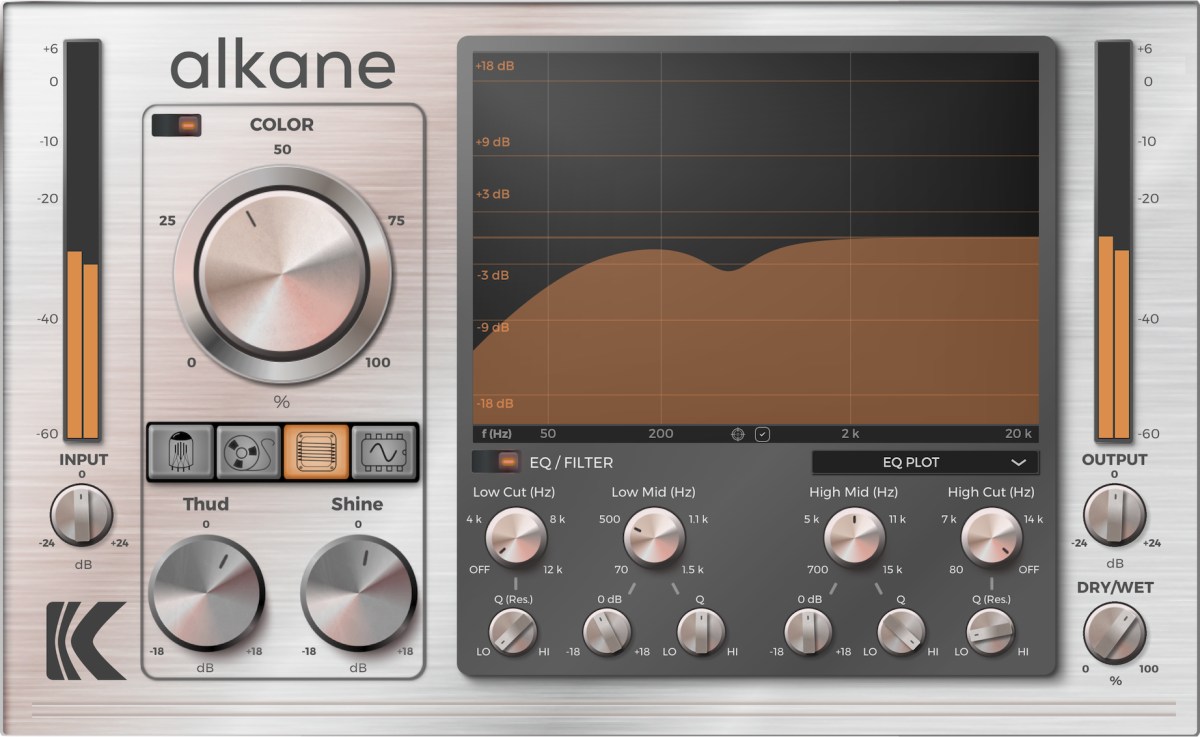Viewport: 1200px width, 737px height.
Task: Click the 20 k frequency axis label
Action: [1018, 434]
